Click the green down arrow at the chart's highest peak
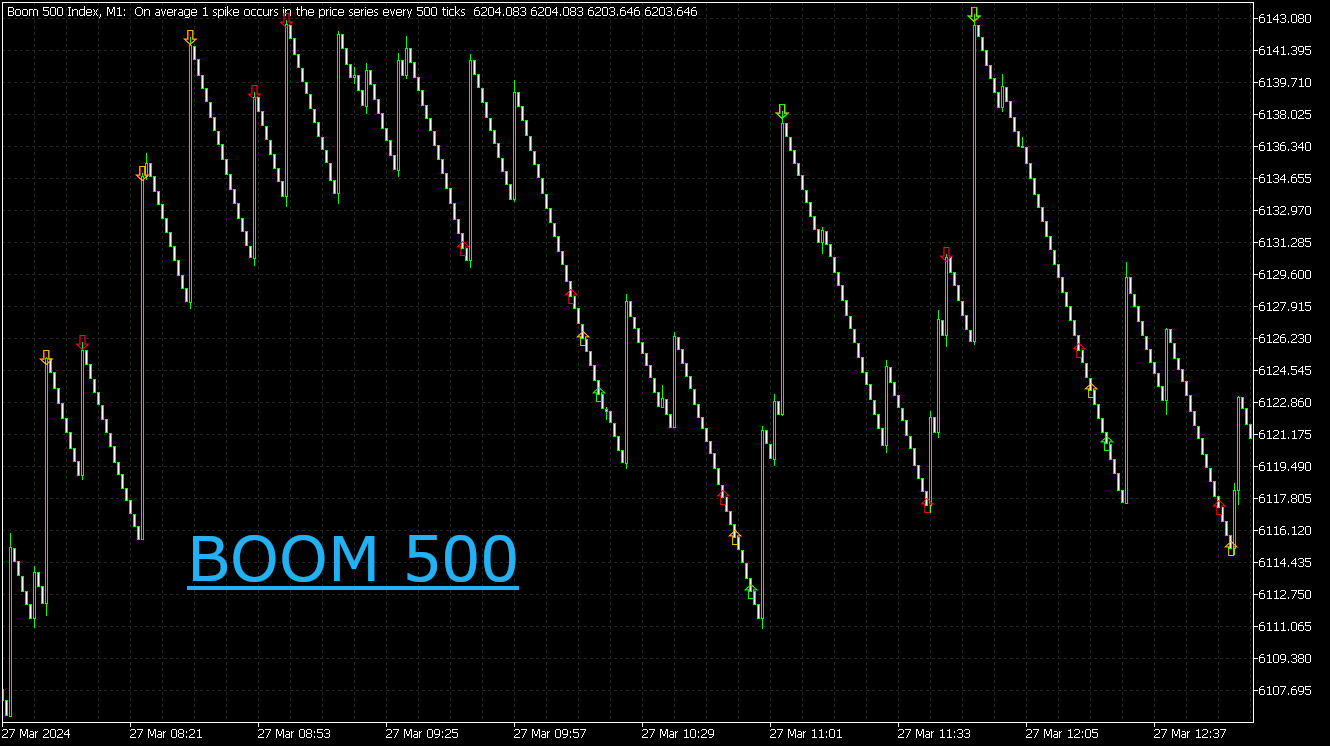 point(974,15)
